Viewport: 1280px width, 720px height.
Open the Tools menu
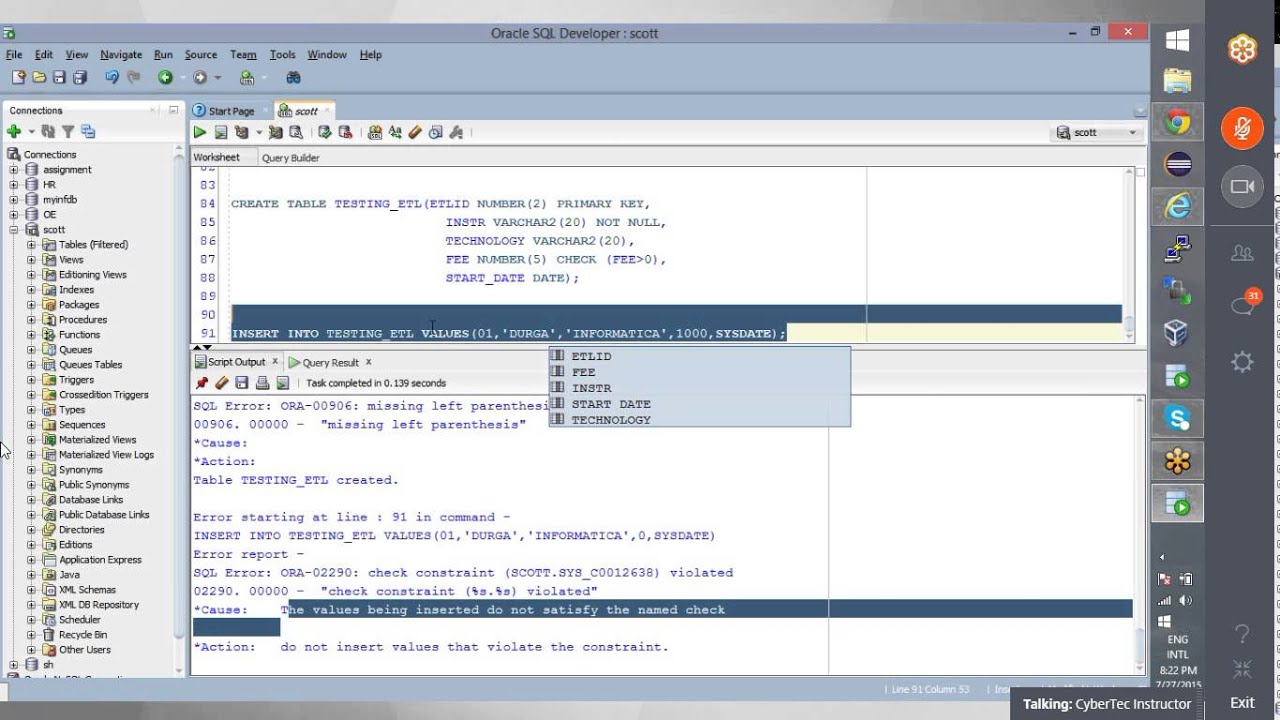pyautogui.click(x=283, y=55)
